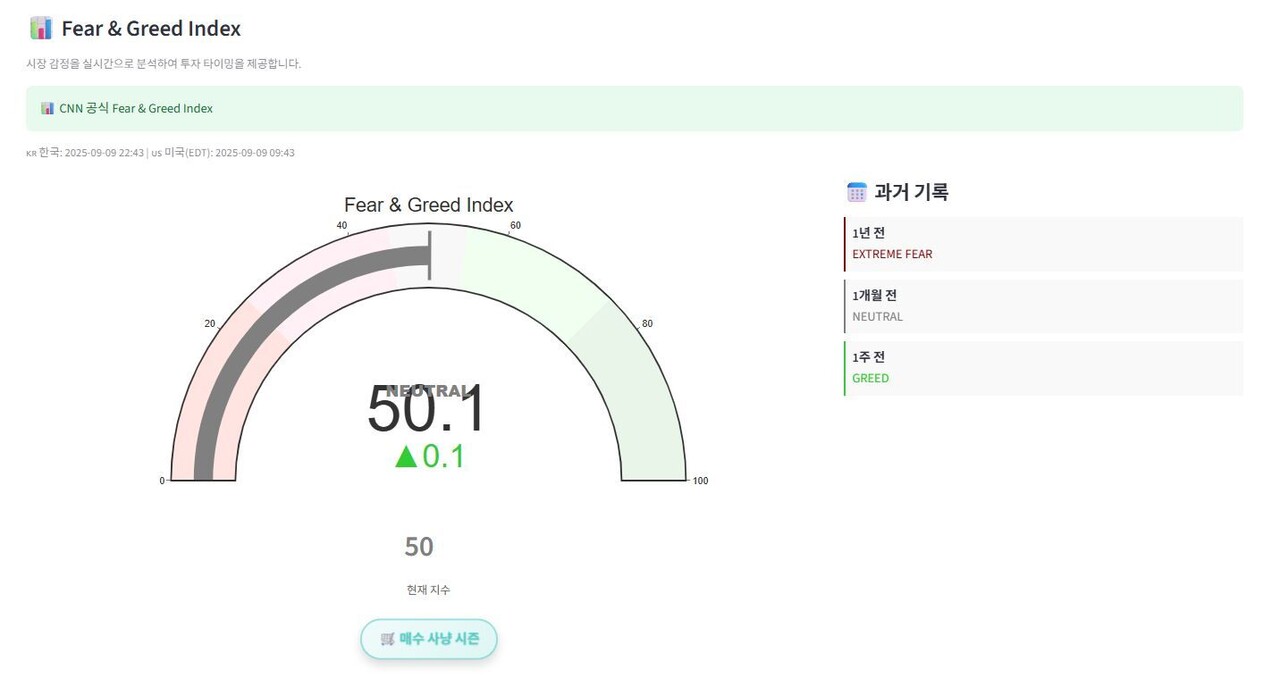The width and height of the screenshot is (1280, 678).
Task: Click the 과거 기록 section heading
Action: coord(911,192)
